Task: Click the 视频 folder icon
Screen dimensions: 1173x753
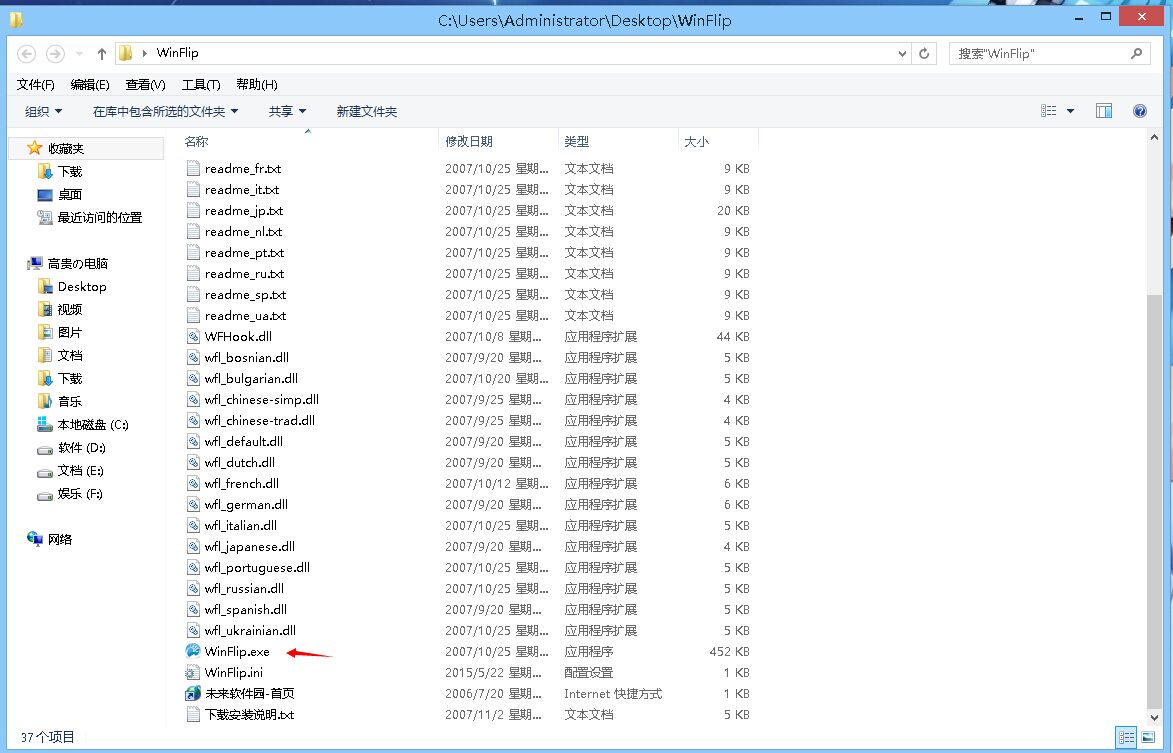Action: coord(45,310)
